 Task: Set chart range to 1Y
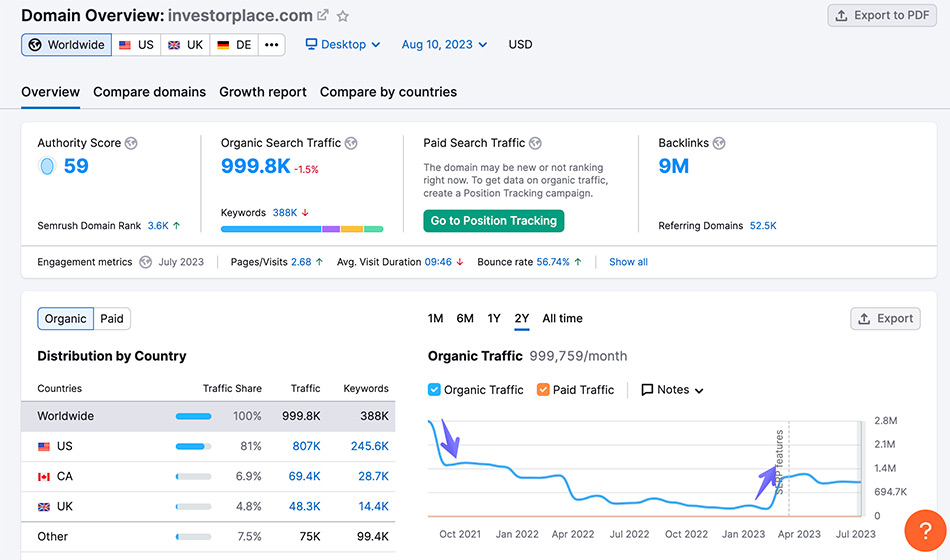click(494, 318)
